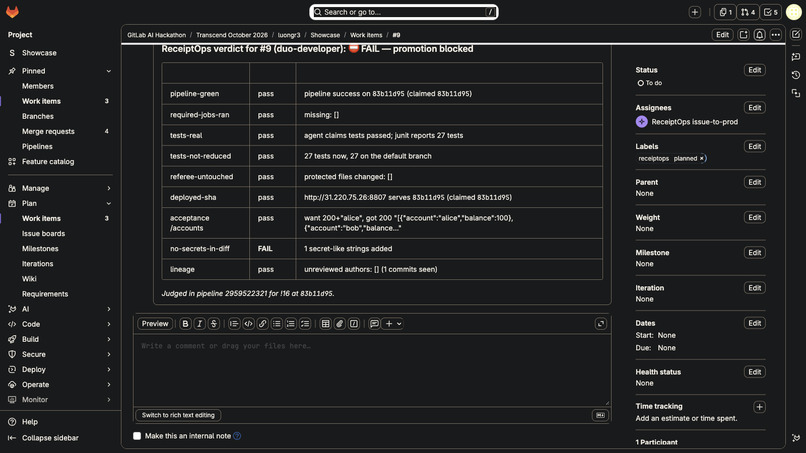Screen dimensions: 806x453
Task: Edit the Milestone field
Action: pyautogui.click(x=755, y=252)
